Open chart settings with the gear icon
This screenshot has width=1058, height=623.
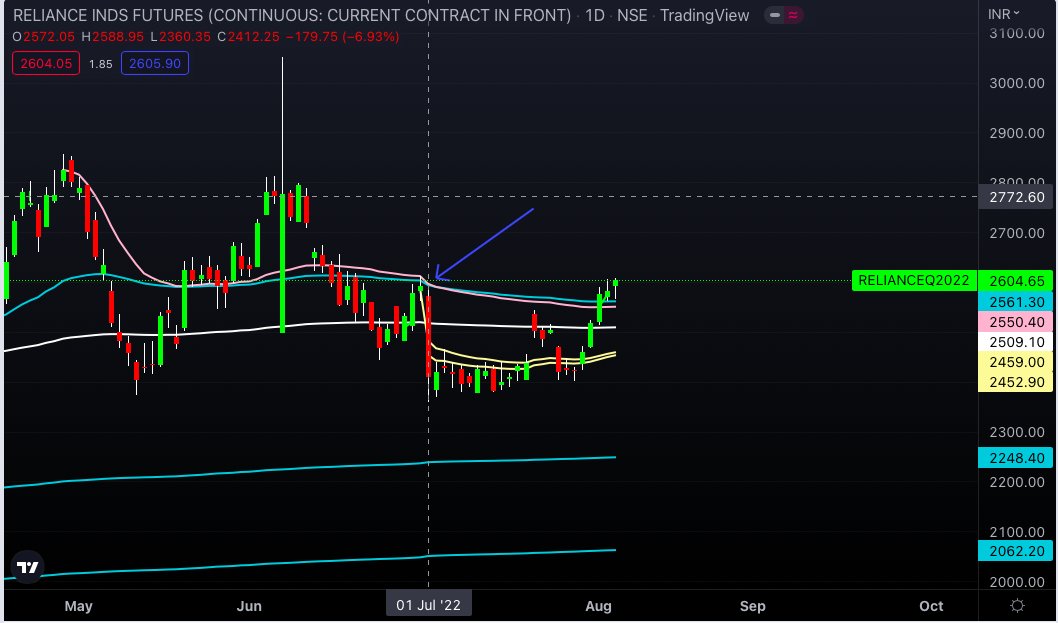coord(1017,605)
